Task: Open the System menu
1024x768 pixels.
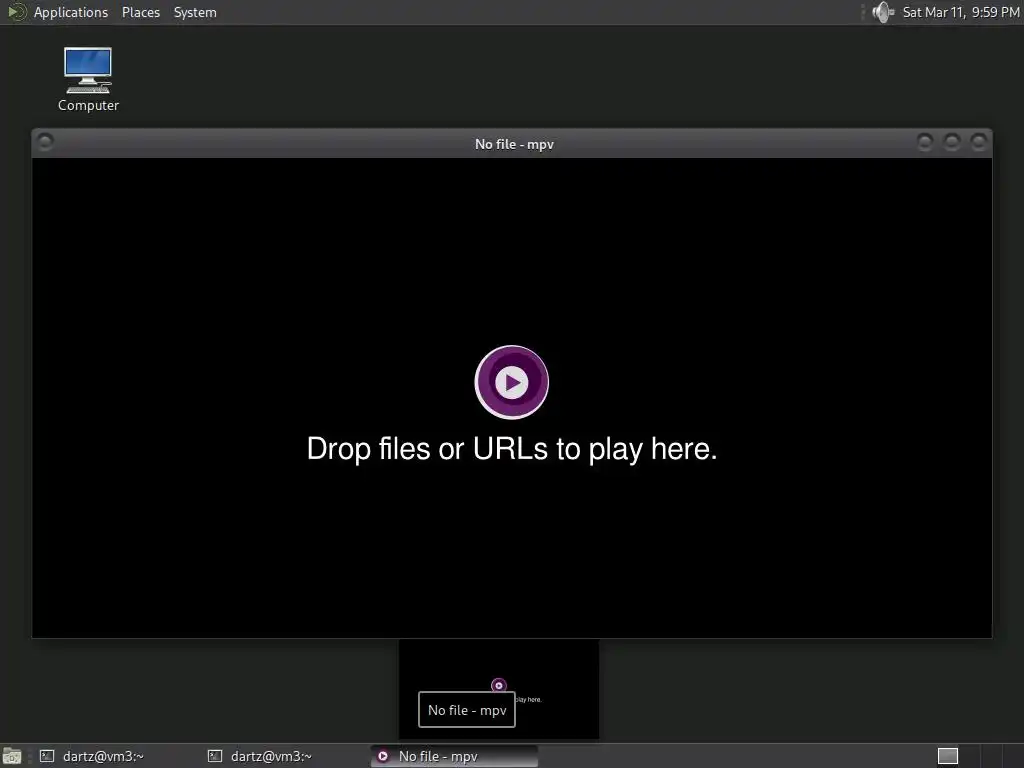Action: (195, 12)
